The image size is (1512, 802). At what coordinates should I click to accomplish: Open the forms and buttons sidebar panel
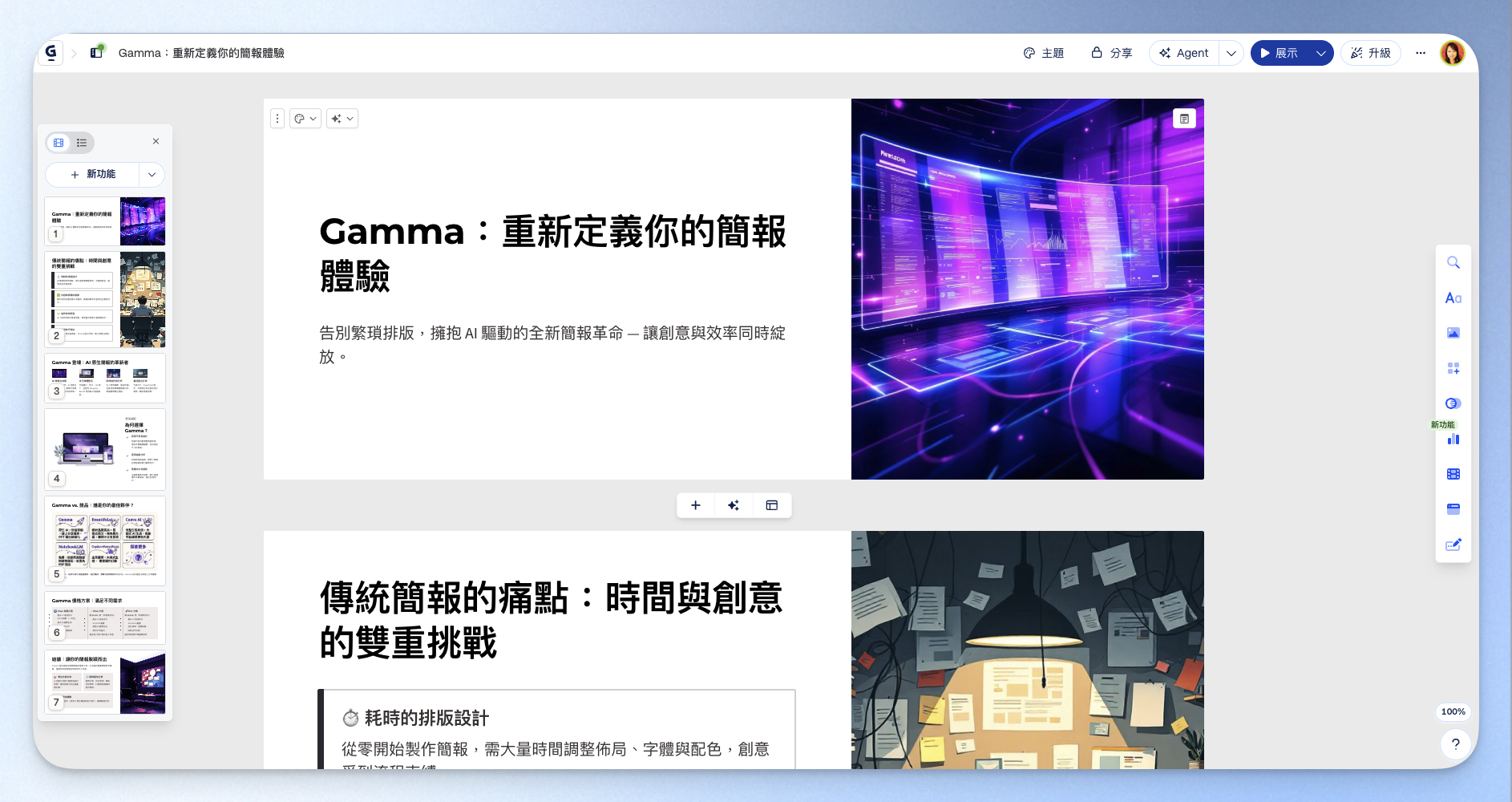[1453, 545]
